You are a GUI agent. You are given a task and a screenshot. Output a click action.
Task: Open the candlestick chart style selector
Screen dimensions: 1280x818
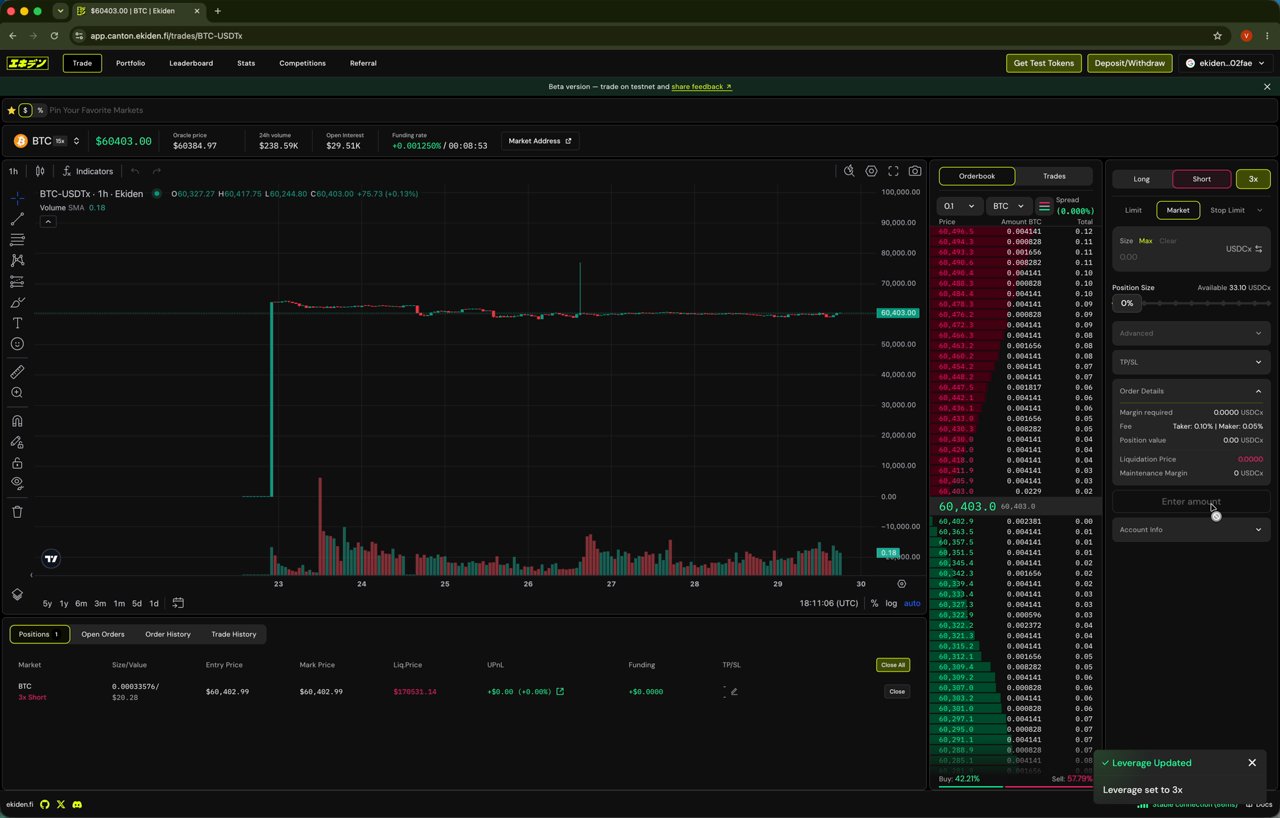click(40, 171)
